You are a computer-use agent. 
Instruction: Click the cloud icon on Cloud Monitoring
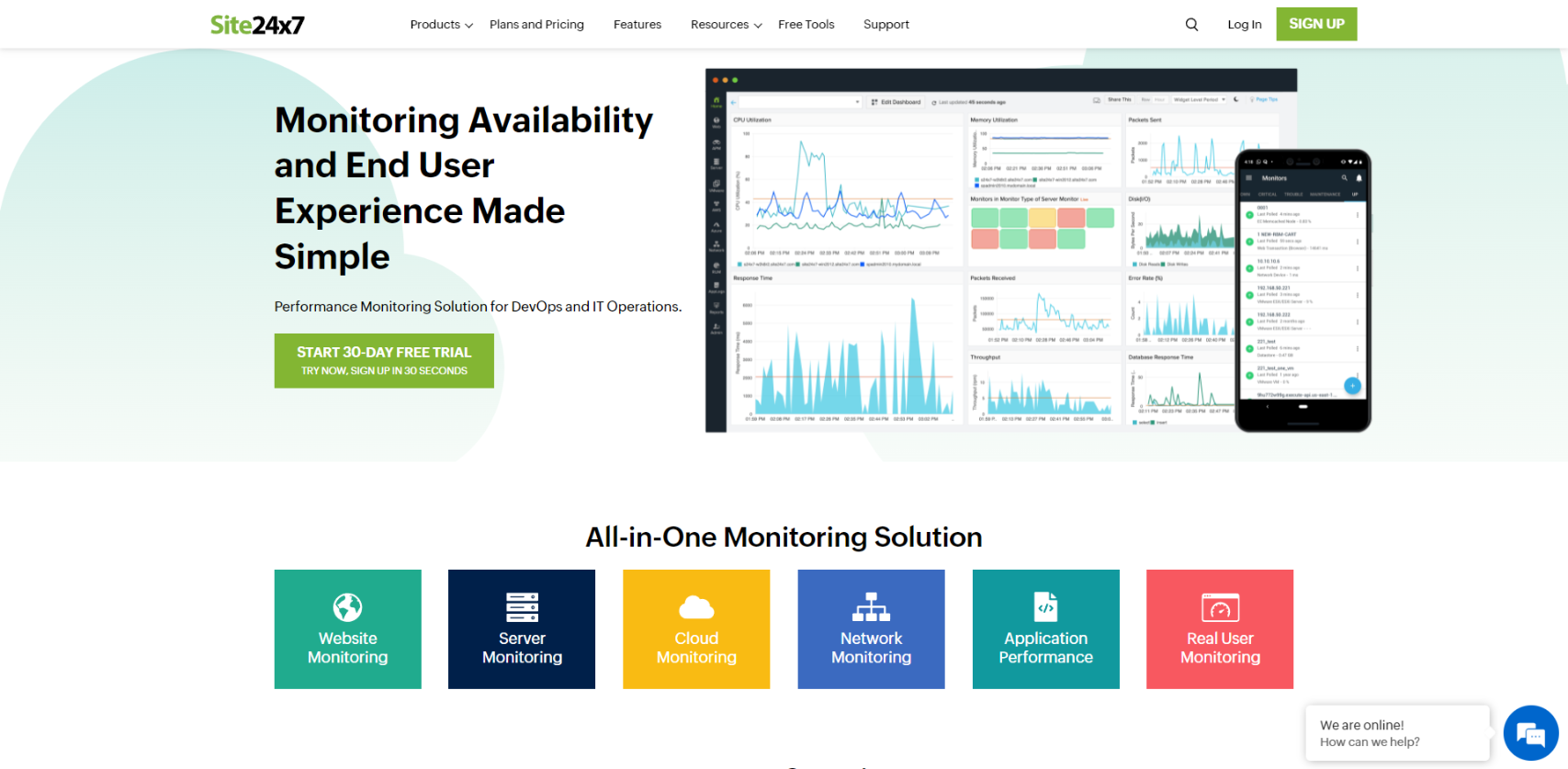coord(696,607)
